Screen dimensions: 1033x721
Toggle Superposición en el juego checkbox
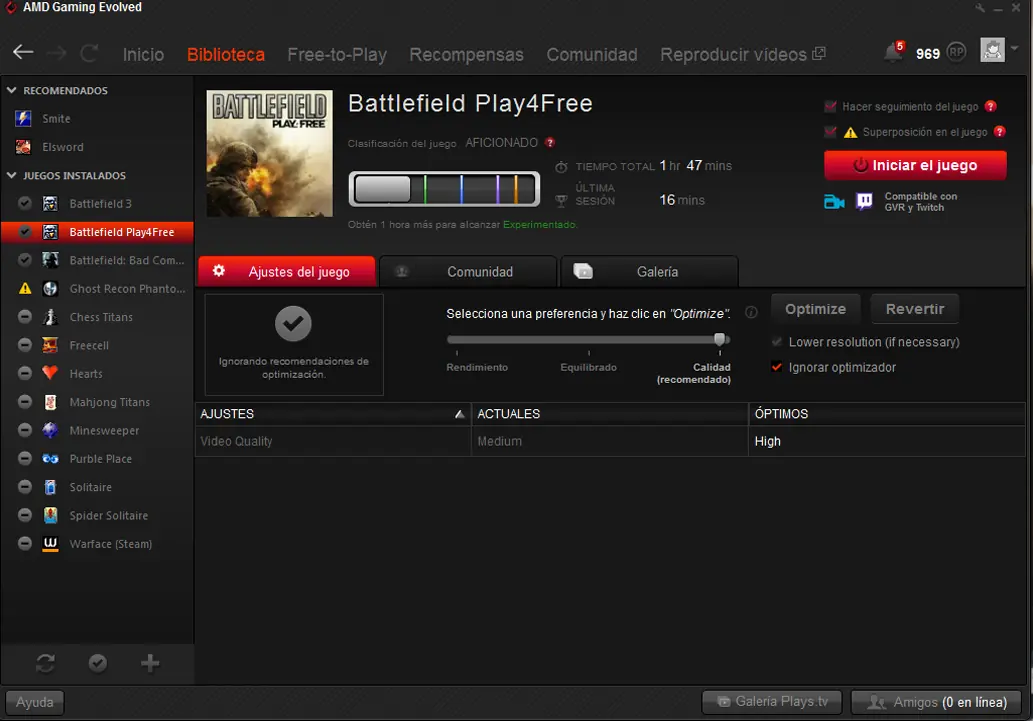[x=830, y=132]
